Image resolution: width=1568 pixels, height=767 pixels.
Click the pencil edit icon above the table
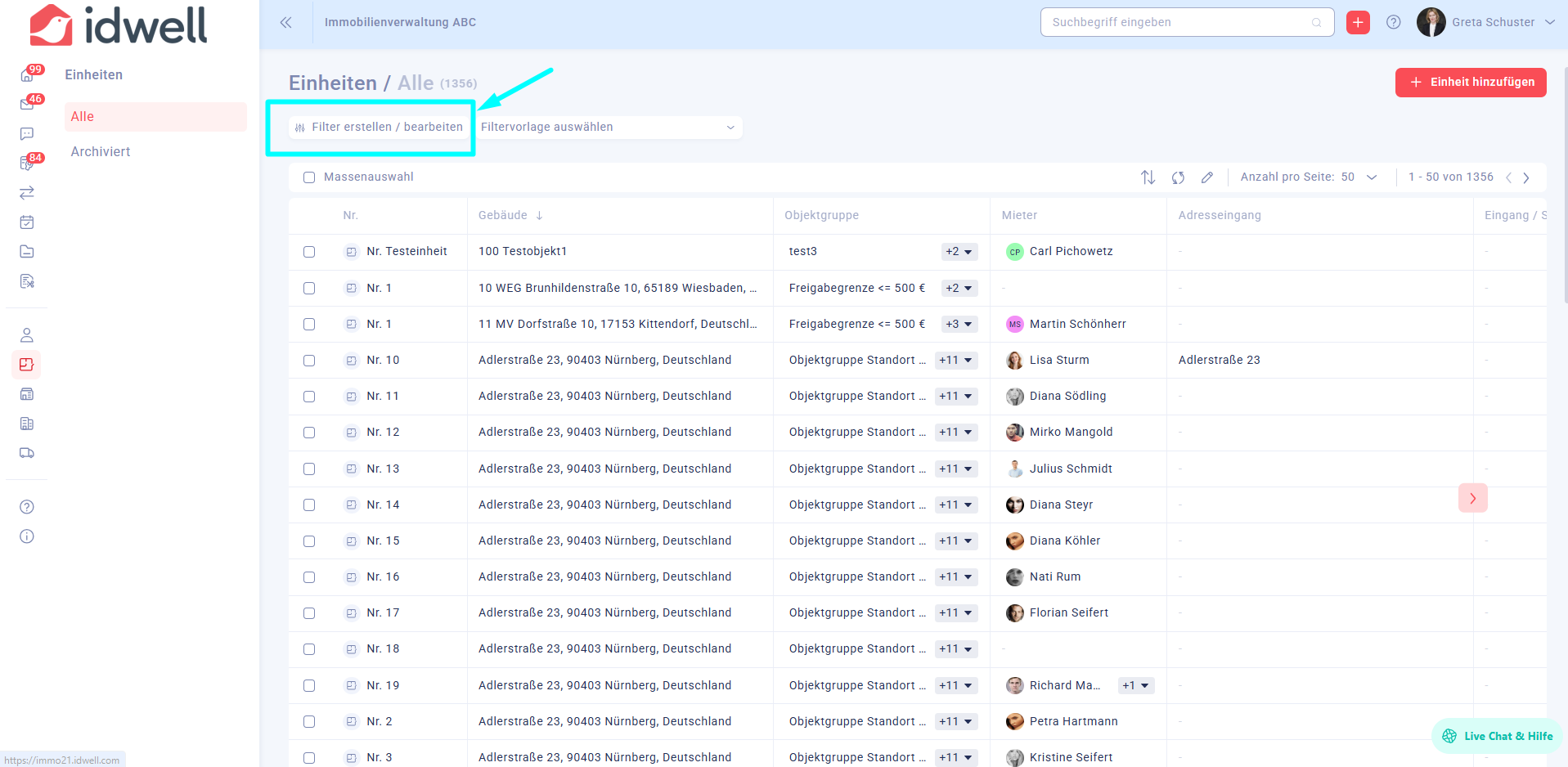pos(1207,177)
